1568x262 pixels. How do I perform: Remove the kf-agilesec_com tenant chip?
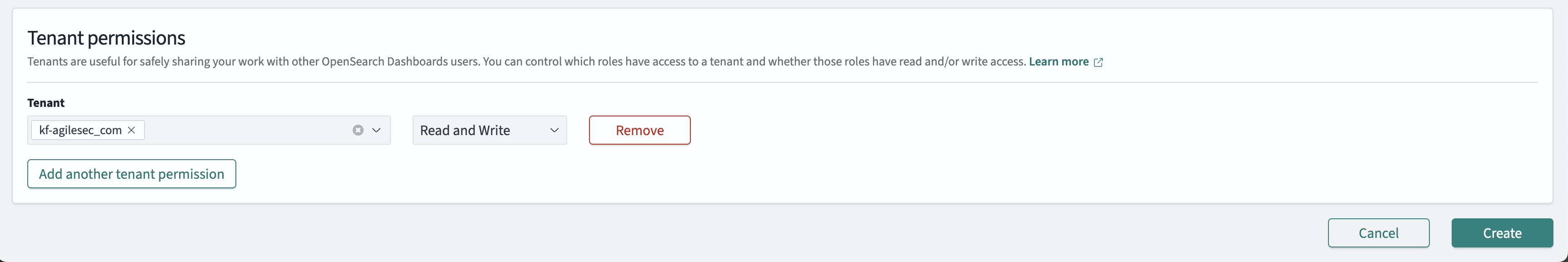131,131
